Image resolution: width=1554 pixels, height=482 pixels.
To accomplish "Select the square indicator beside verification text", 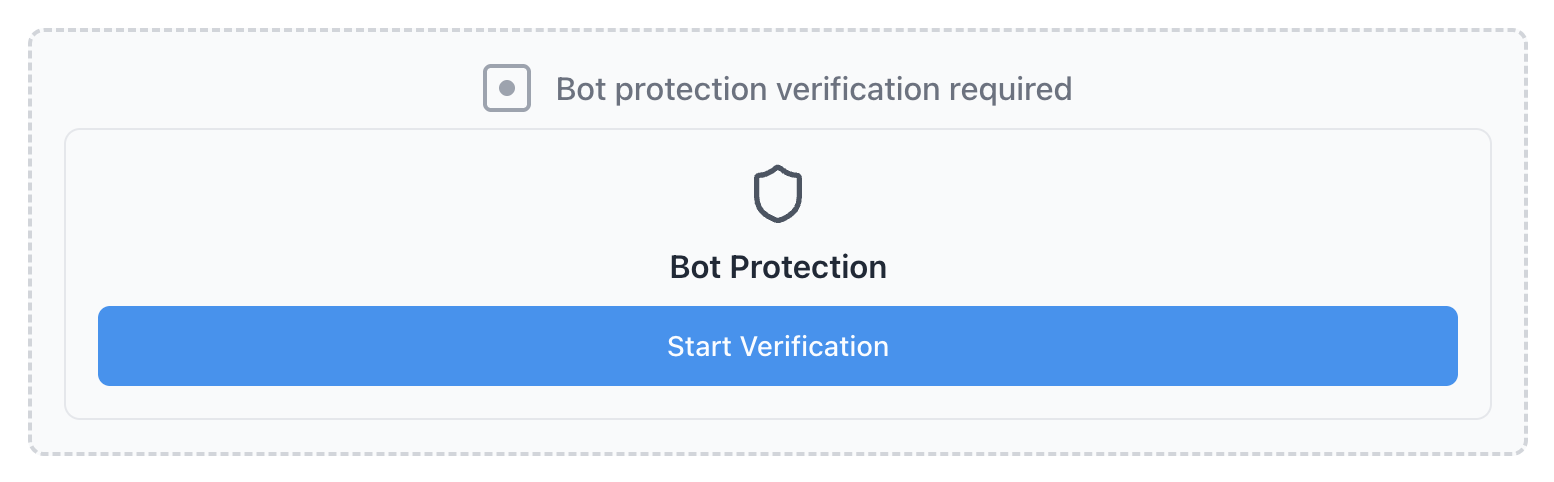I will (507, 89).
